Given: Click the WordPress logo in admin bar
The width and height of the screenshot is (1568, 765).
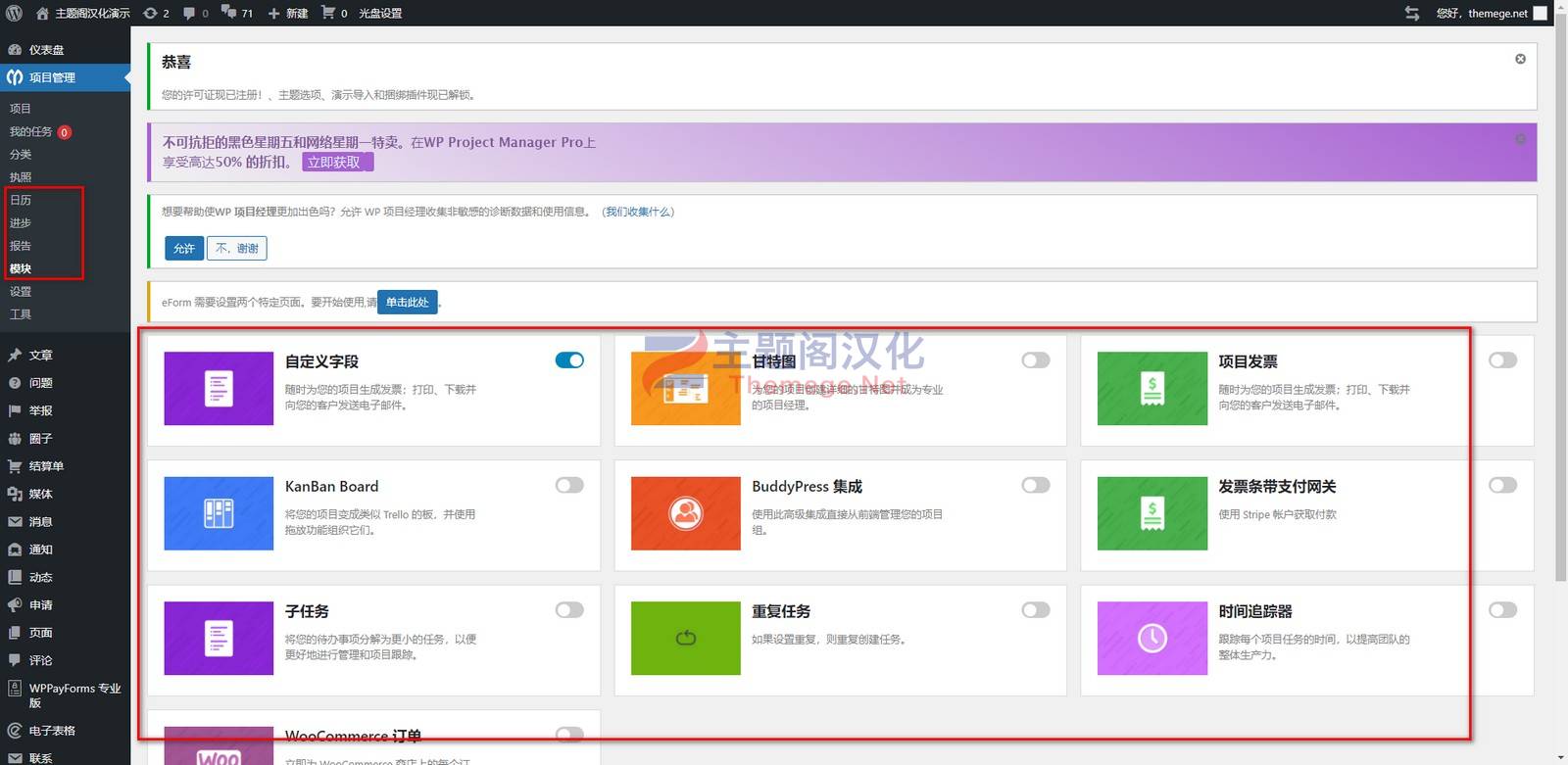Looking at the screenshot, I should point(14,13).
